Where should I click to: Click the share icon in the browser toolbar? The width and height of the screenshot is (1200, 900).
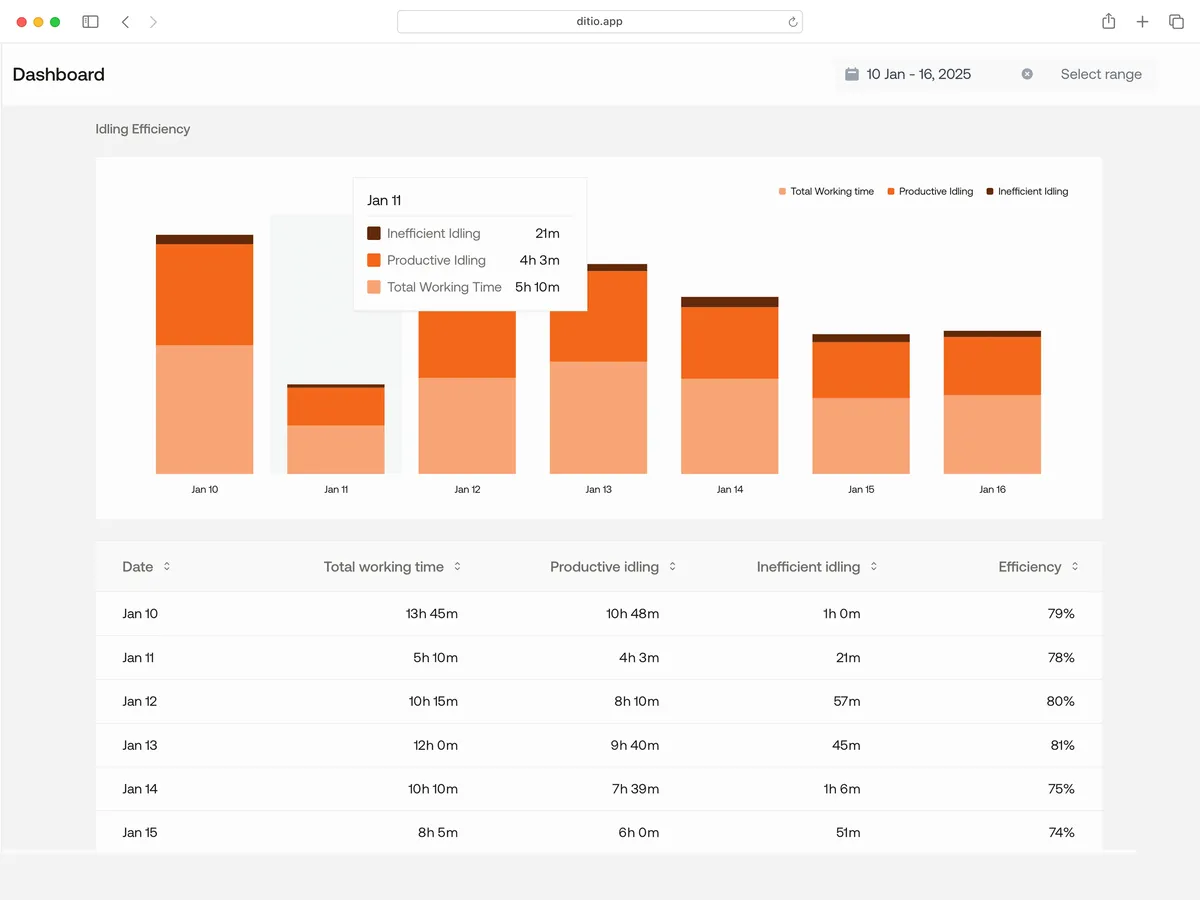tap(1108, 21)
